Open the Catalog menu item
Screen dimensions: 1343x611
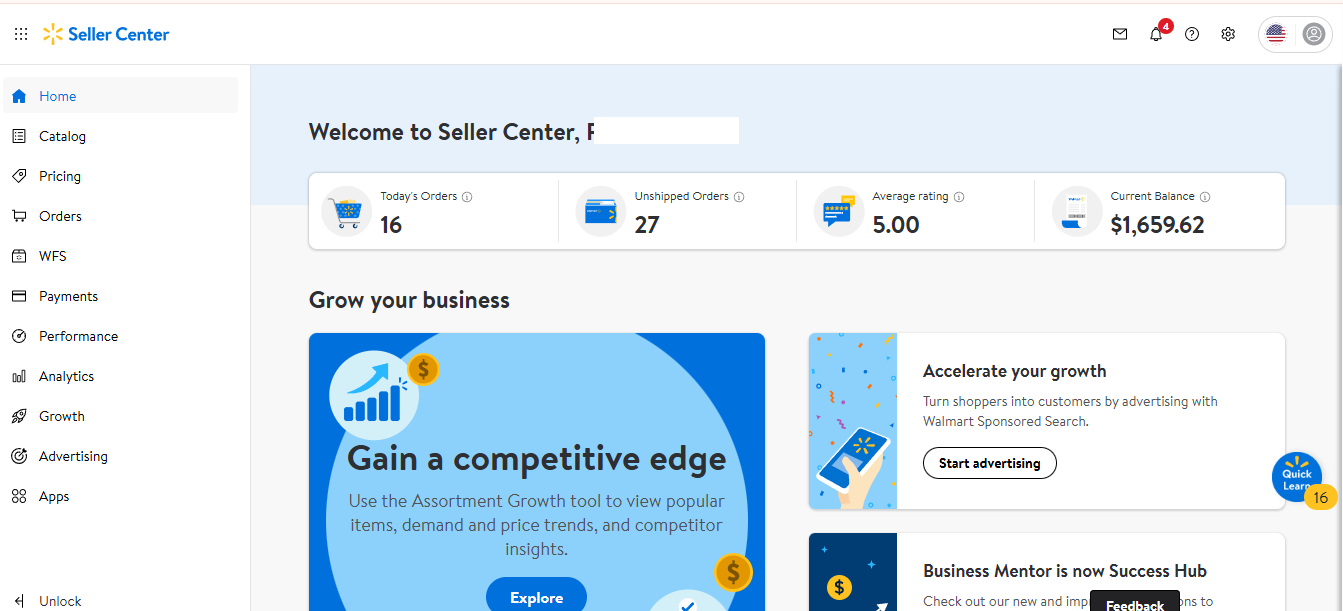62,136
